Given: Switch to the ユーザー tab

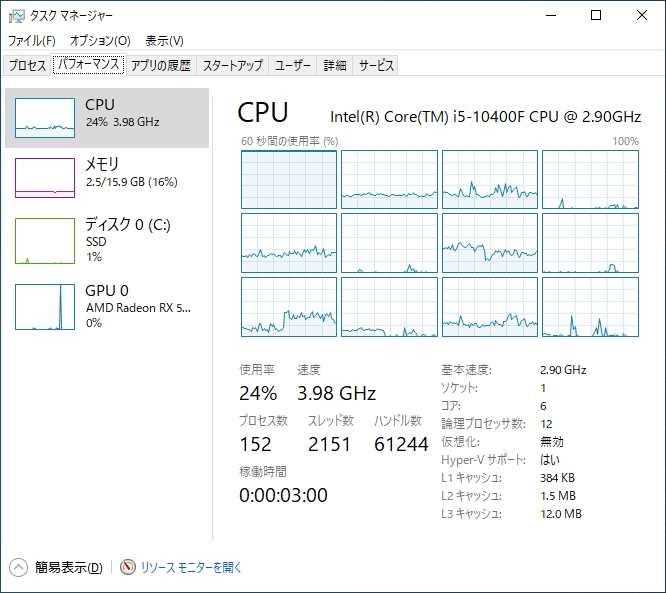Looking at the screenshot, I should 293,65.
